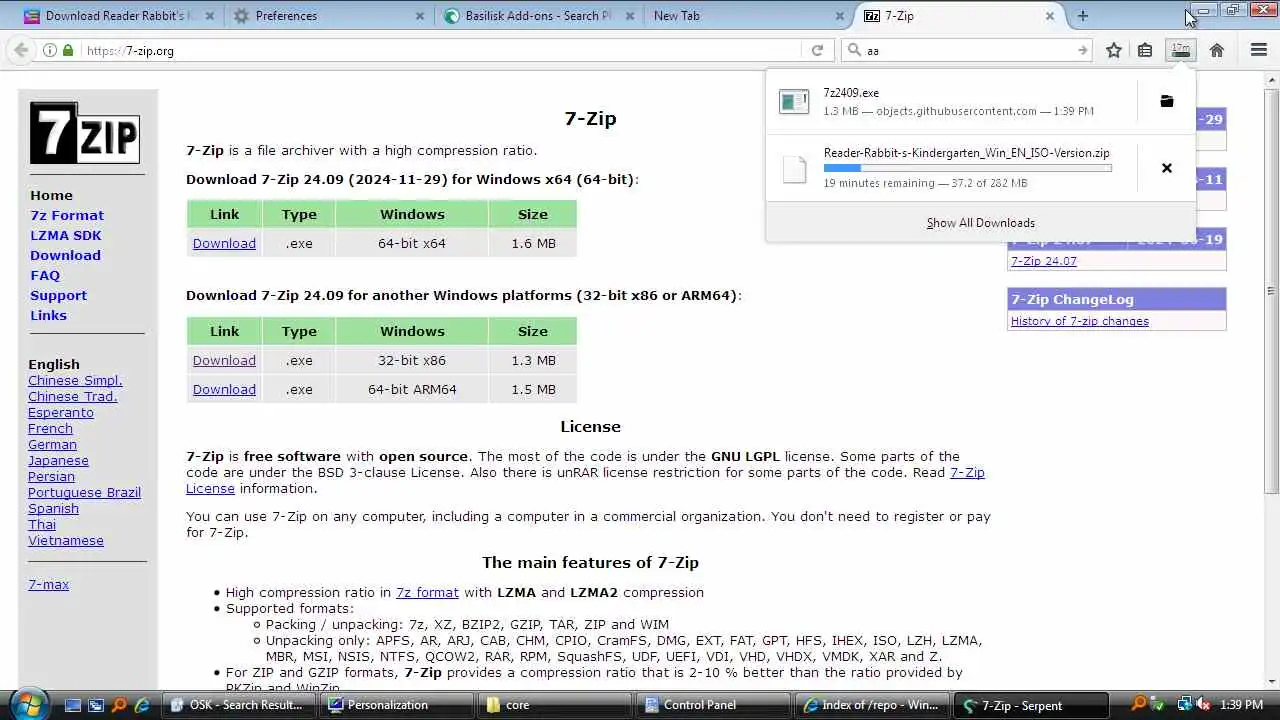Open the bookmarks list icon

pos(1145,50)
